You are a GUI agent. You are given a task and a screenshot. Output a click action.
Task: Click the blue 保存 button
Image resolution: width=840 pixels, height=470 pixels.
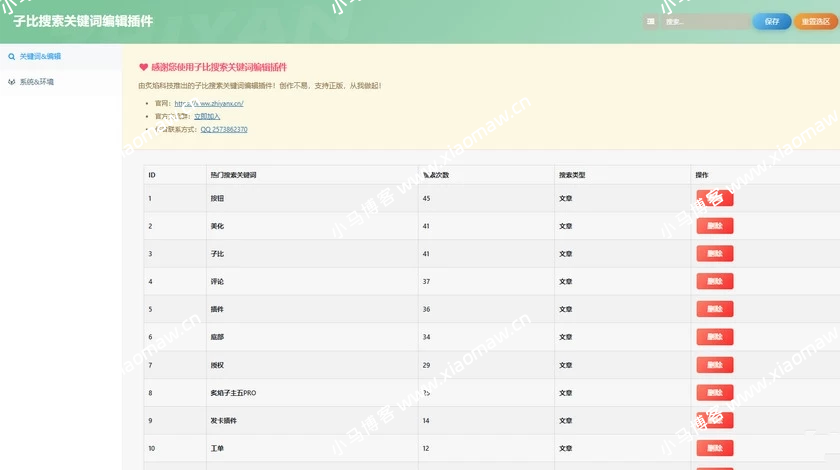click(x=771, y=21)
